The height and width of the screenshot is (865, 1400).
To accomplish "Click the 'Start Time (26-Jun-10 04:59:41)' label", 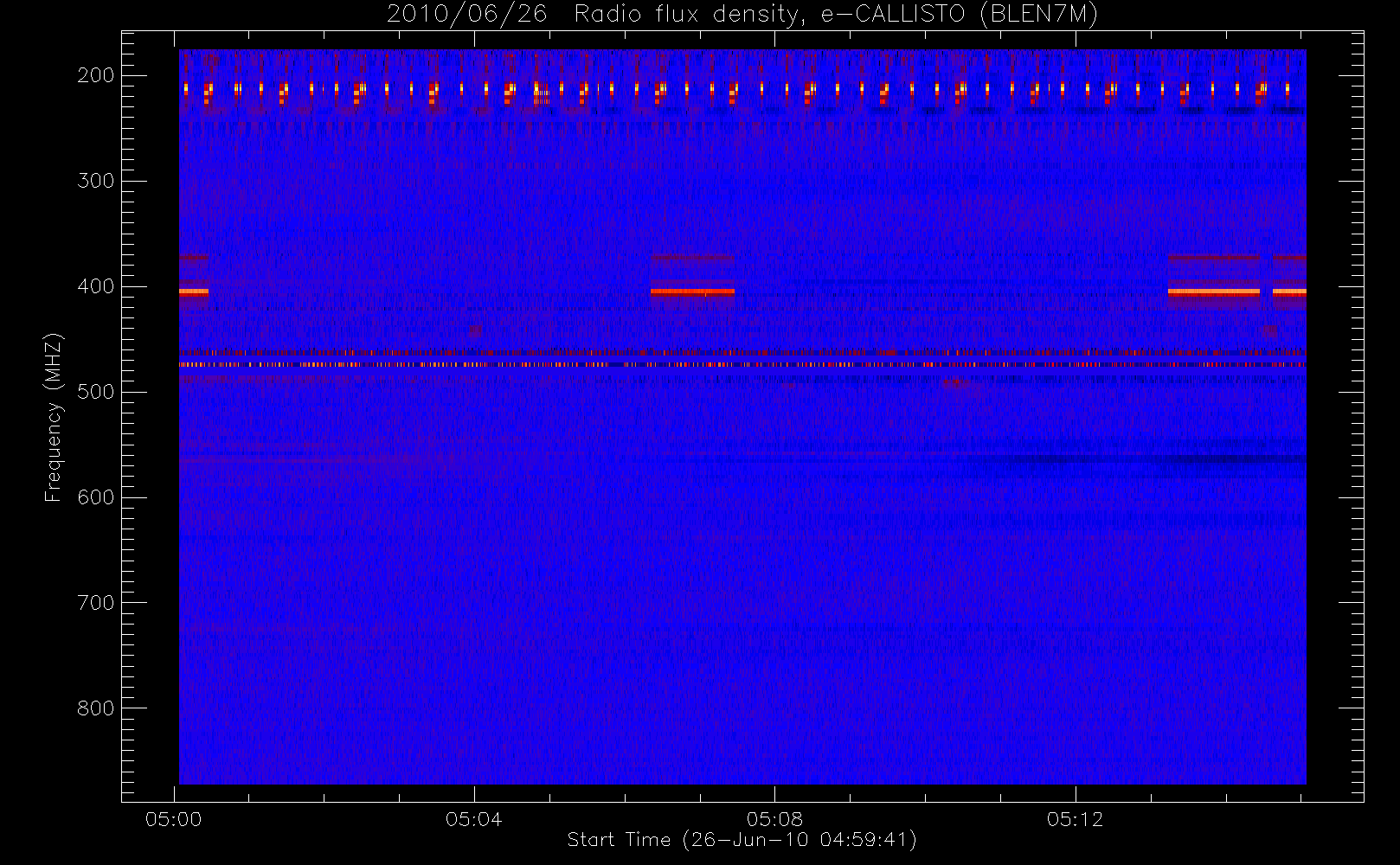I will [x=742, y=840].
